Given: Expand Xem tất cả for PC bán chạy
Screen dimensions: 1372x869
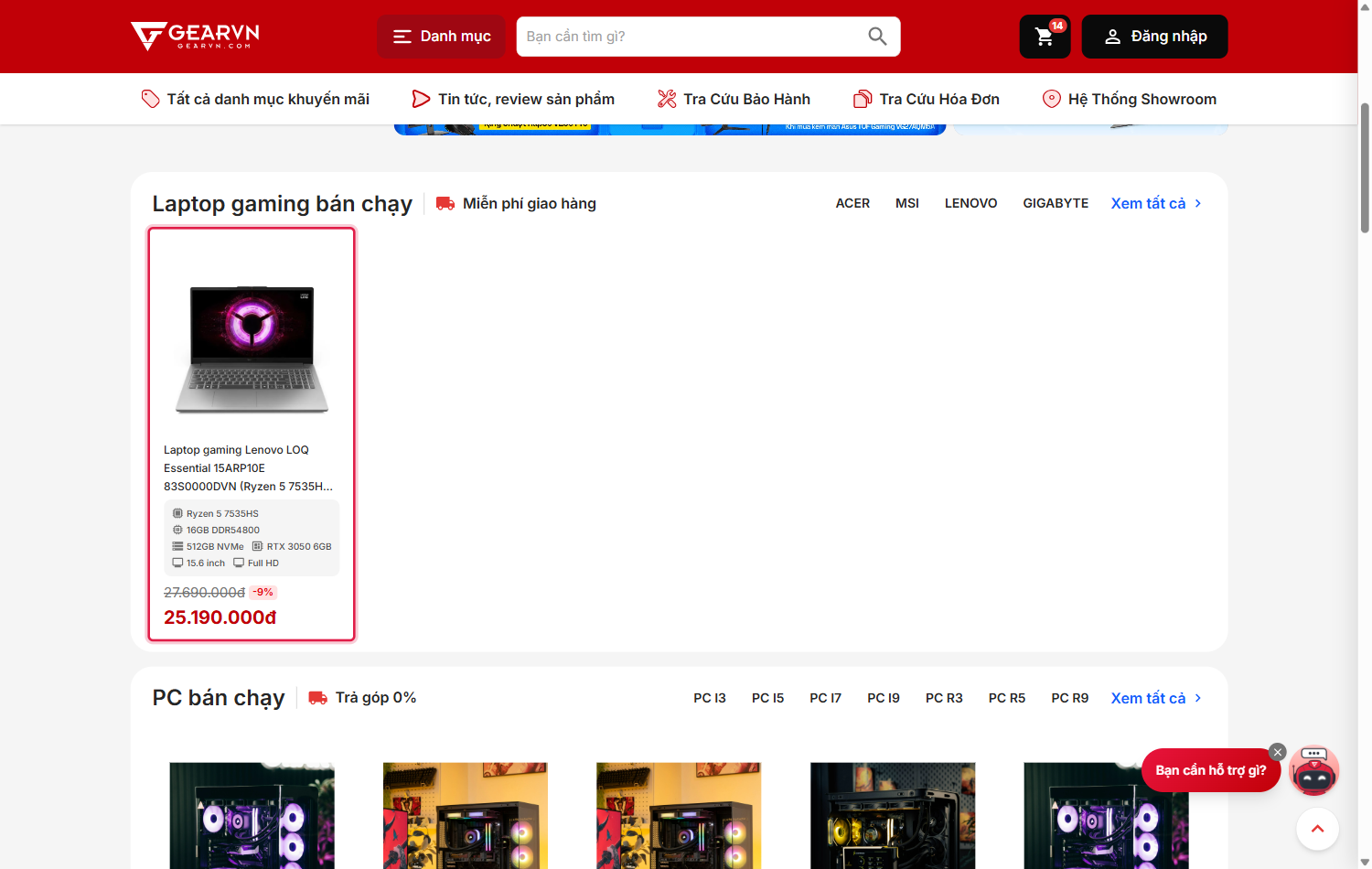Looking at the screenshot, I should [1156, 698].
